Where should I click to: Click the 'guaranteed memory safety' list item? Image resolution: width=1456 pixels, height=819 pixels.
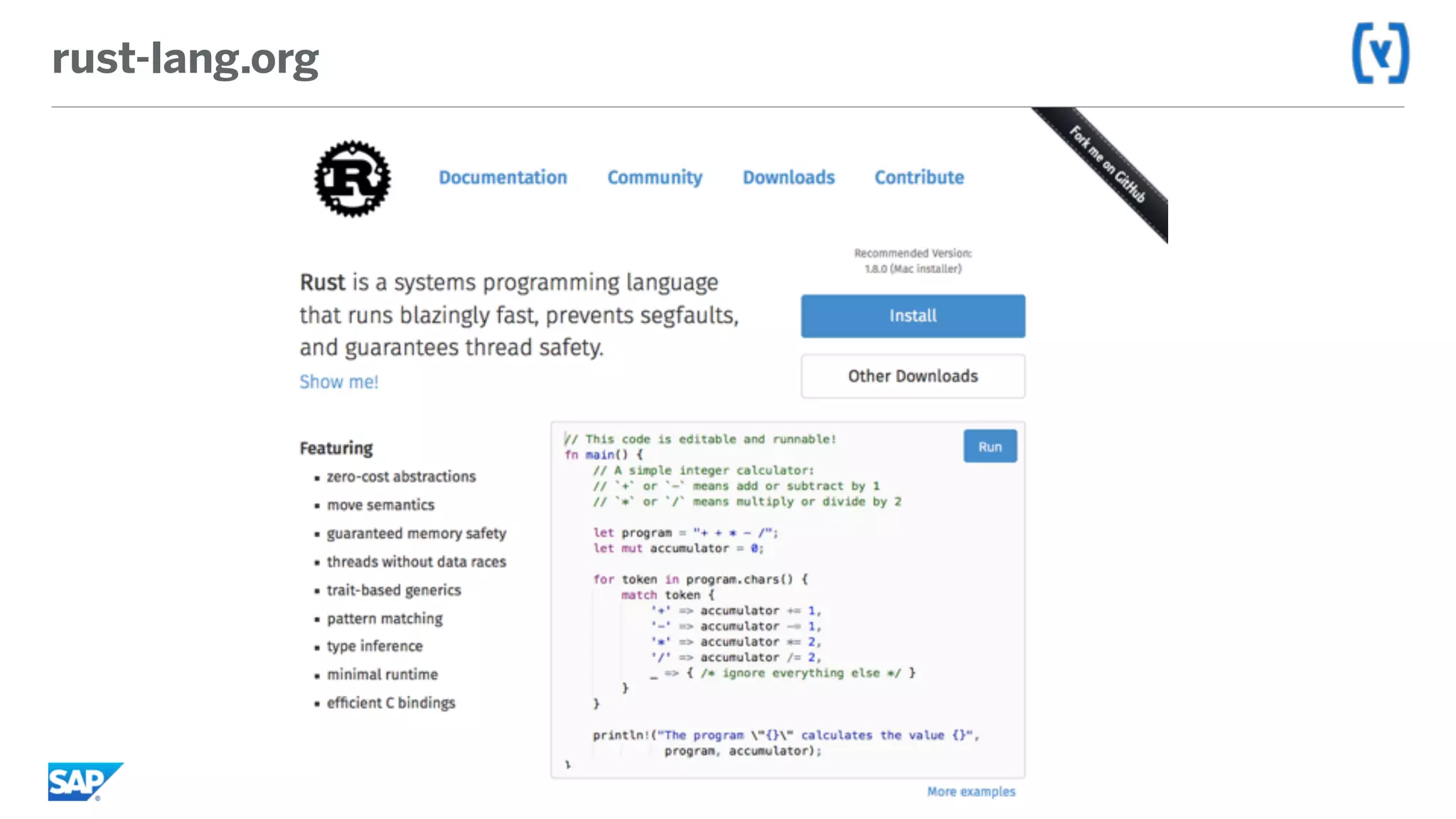tap(416, 533)
